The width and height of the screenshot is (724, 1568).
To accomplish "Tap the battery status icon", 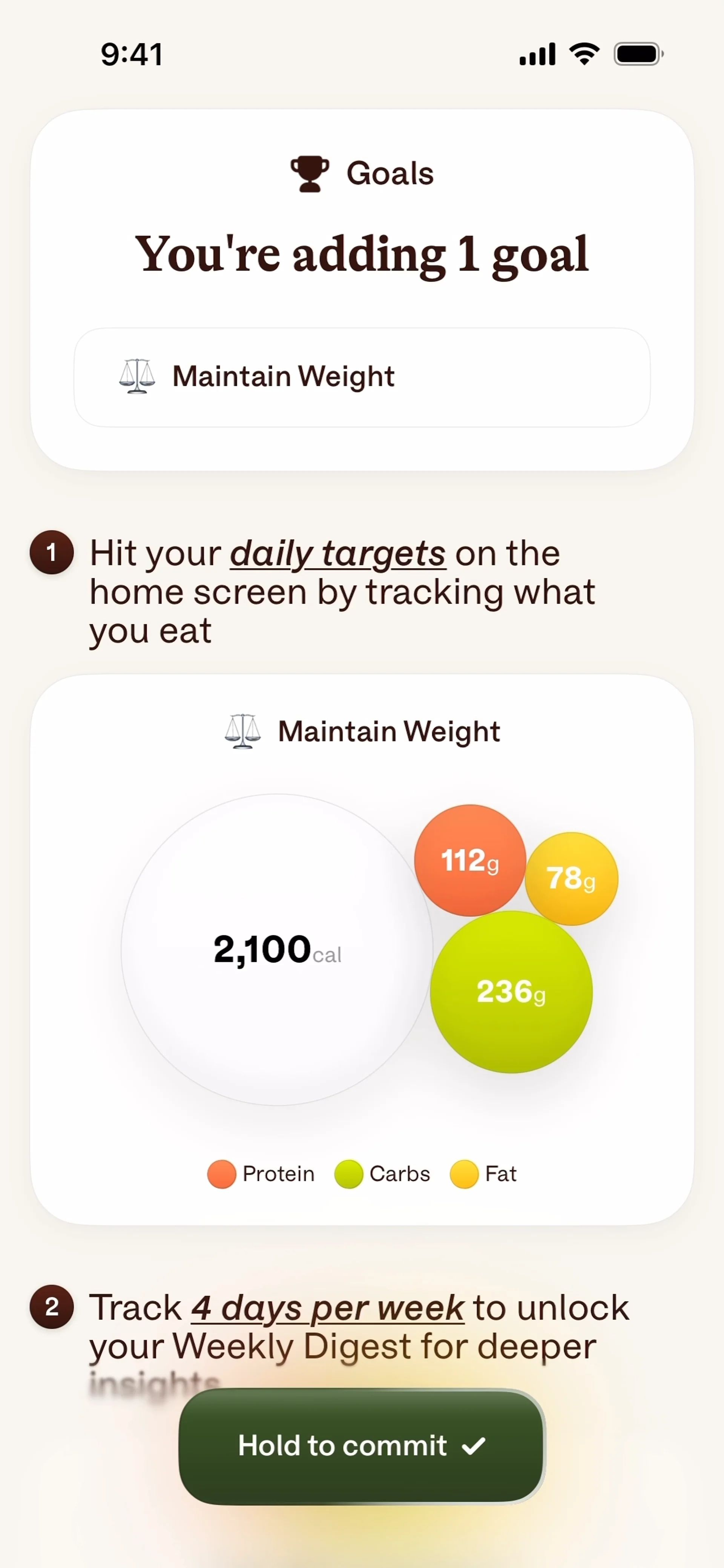I will coord(638,54).
